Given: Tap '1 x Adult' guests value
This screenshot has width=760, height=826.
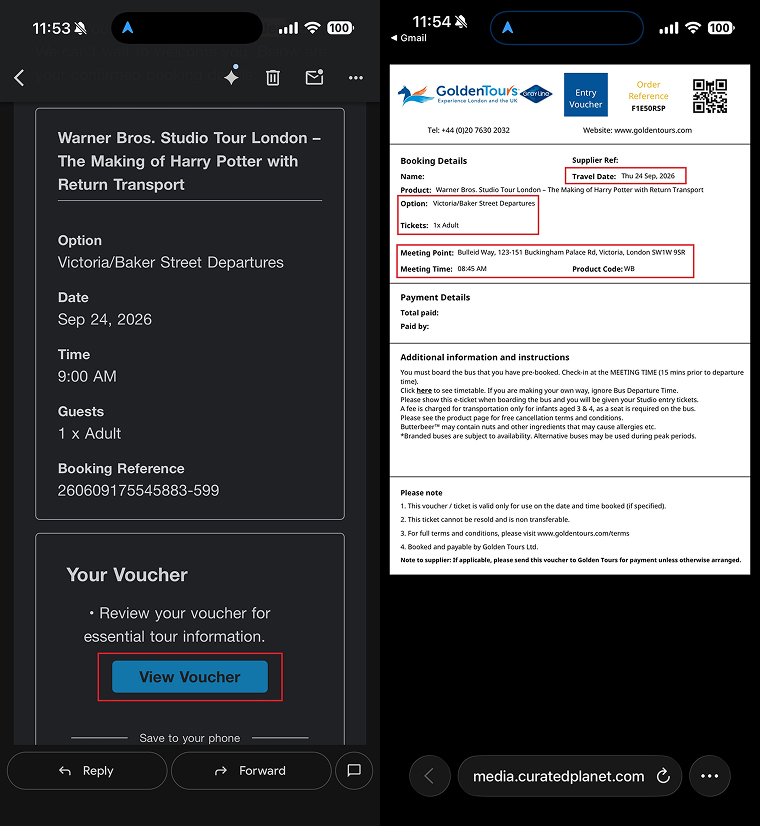Looking at the screenshot, I should [89, 433].
